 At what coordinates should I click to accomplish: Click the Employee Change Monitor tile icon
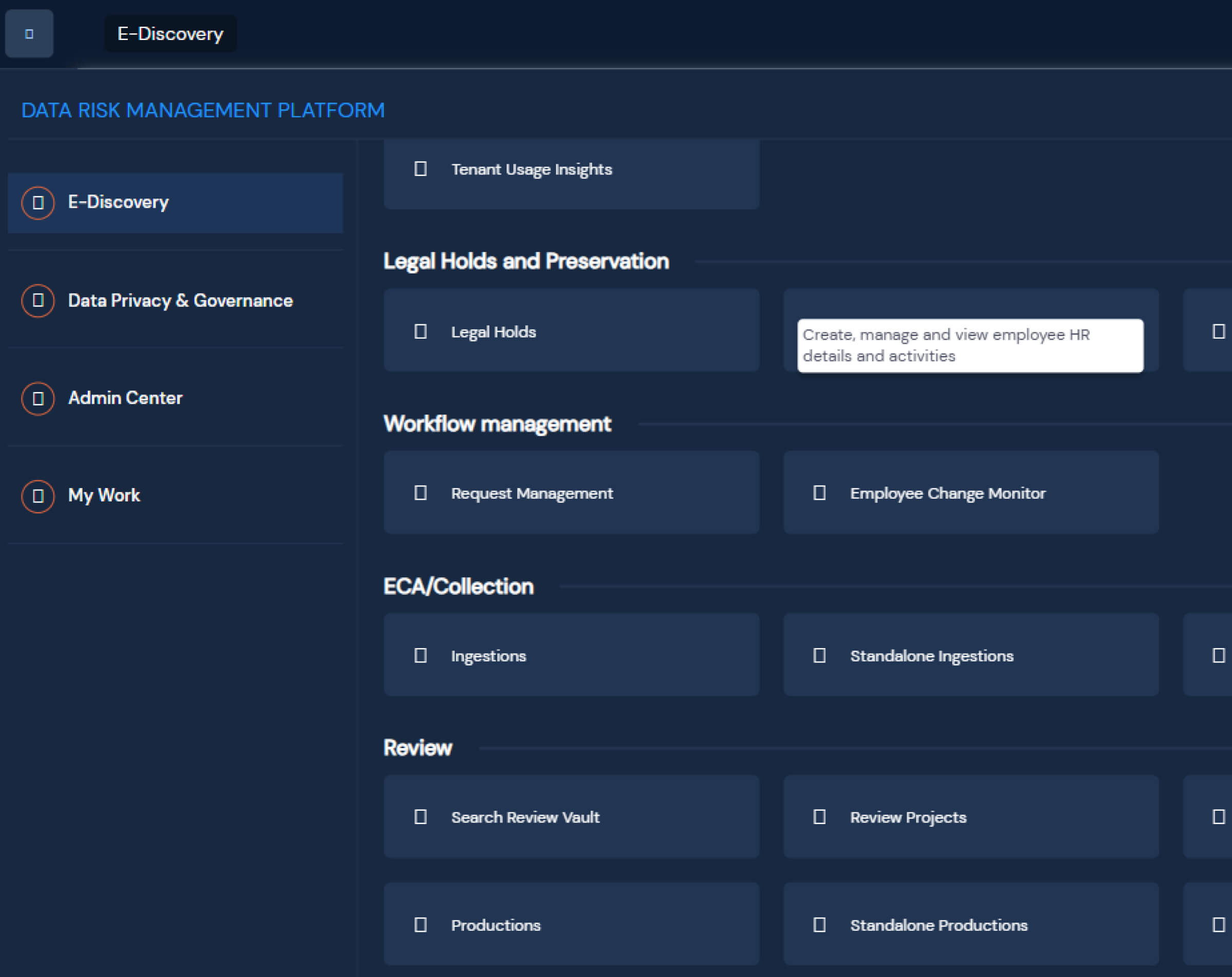(819, 493)
